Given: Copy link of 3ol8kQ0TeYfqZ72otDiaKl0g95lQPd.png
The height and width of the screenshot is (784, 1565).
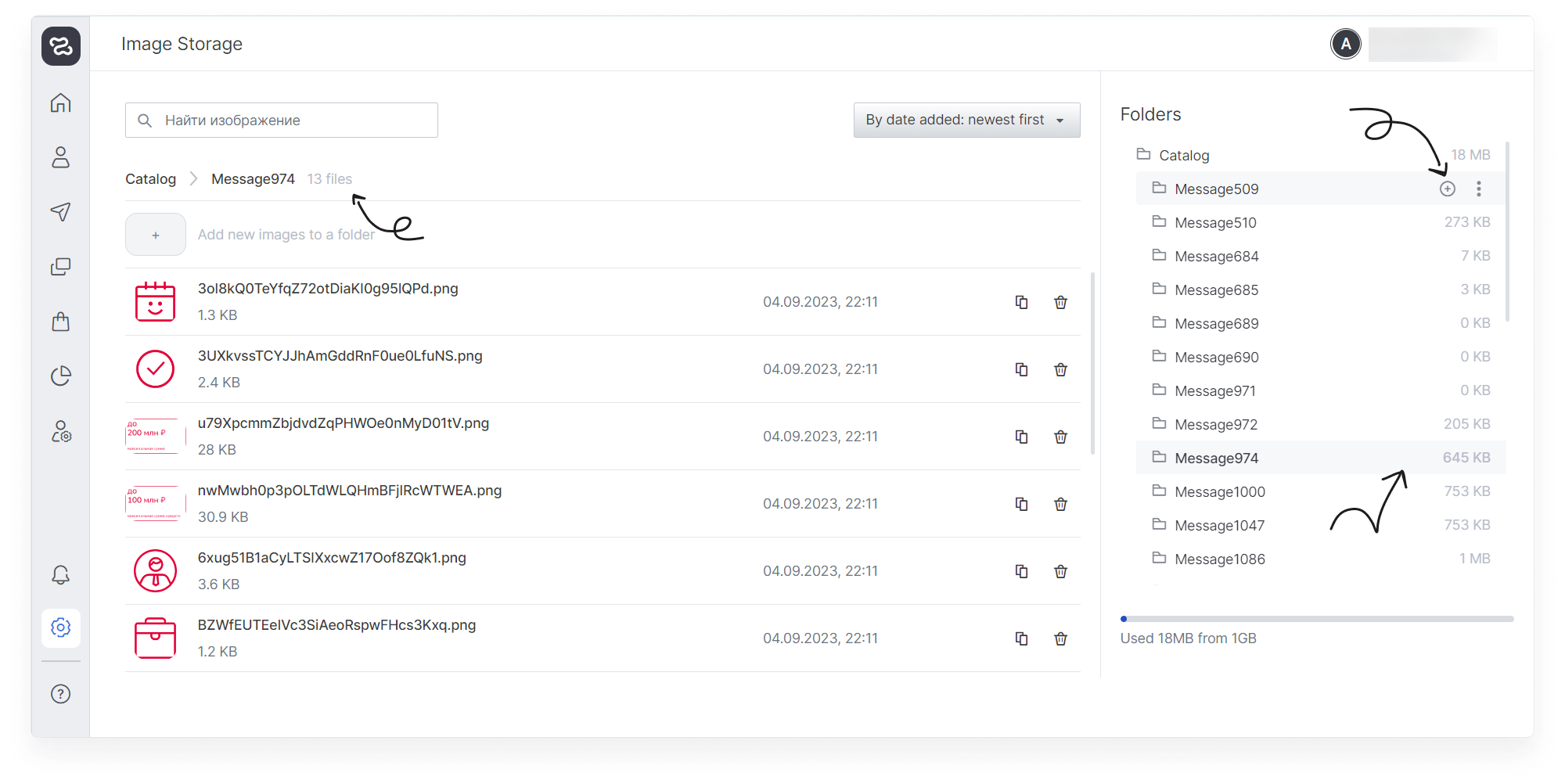Looking at the screenshot, I should click(x=1021, y=302).
